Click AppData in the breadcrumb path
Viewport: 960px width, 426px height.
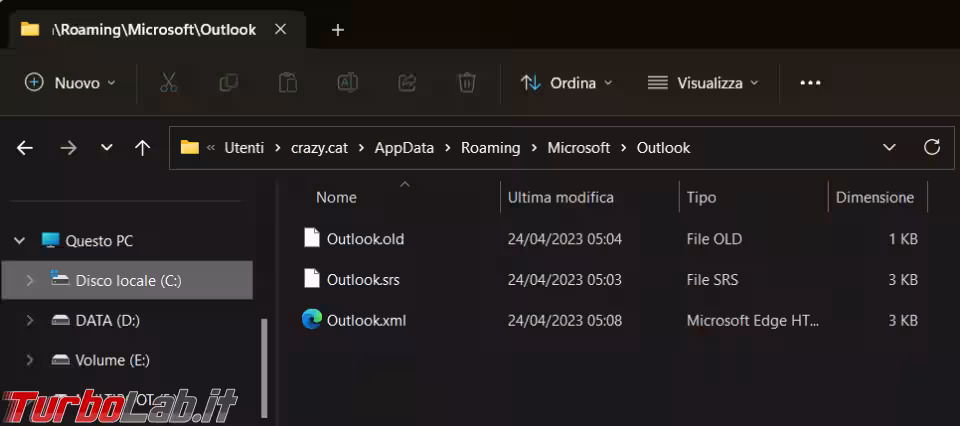pyautogui.click(x=404, y=148)
